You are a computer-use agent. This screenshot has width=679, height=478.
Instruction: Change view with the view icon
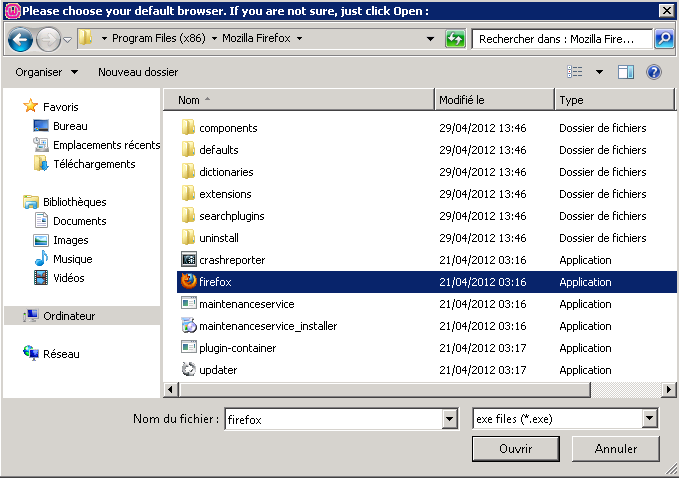[575, 72]
